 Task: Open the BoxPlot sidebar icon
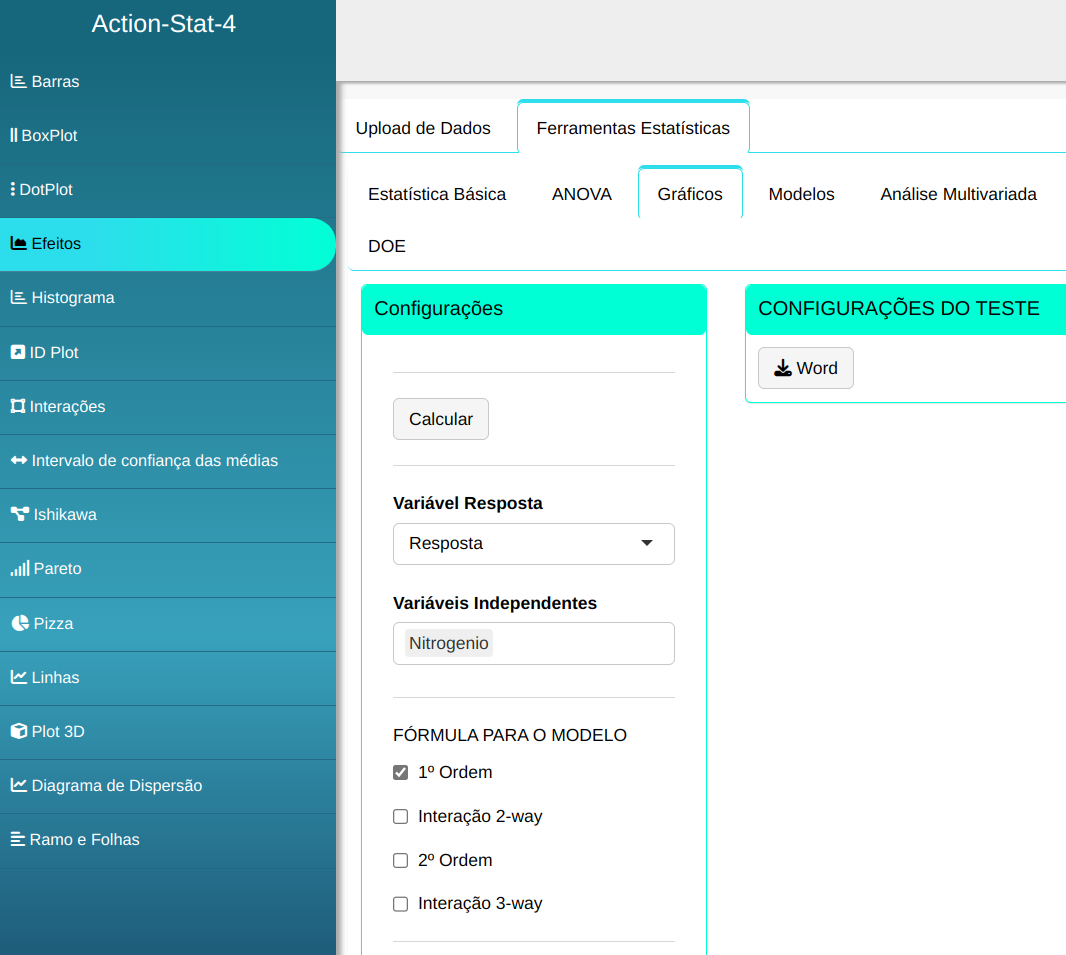[x=14, y=135]
